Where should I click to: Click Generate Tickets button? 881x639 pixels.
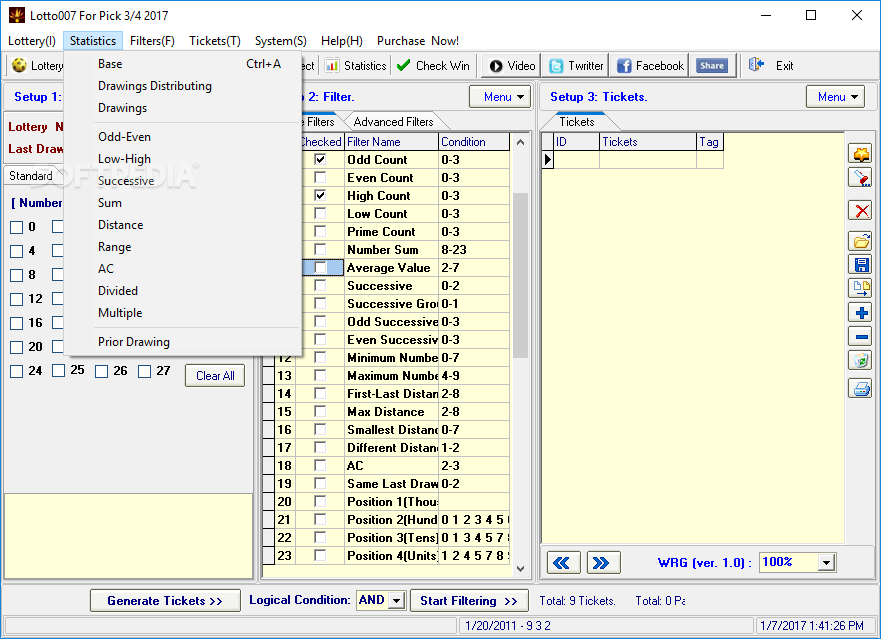(x=165, y=600)
